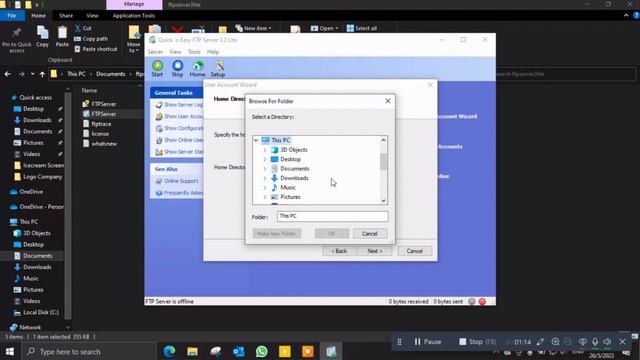Switch to the Share tab in Explorer
The width and height of the screenshot is (640, 360).
pos(66,16)
